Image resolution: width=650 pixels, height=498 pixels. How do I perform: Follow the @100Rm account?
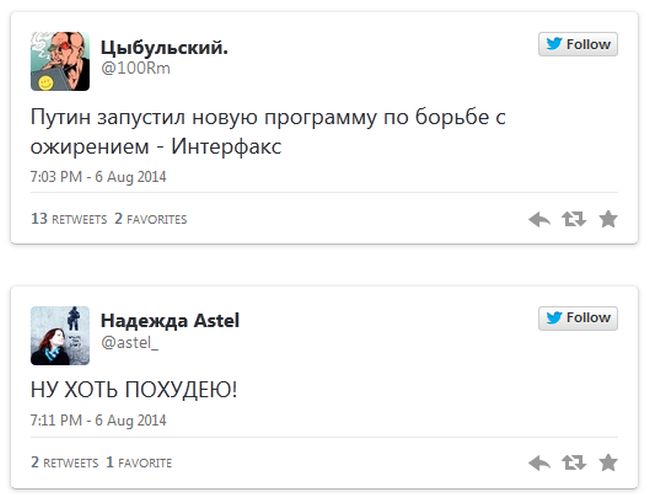coord(578,44)
